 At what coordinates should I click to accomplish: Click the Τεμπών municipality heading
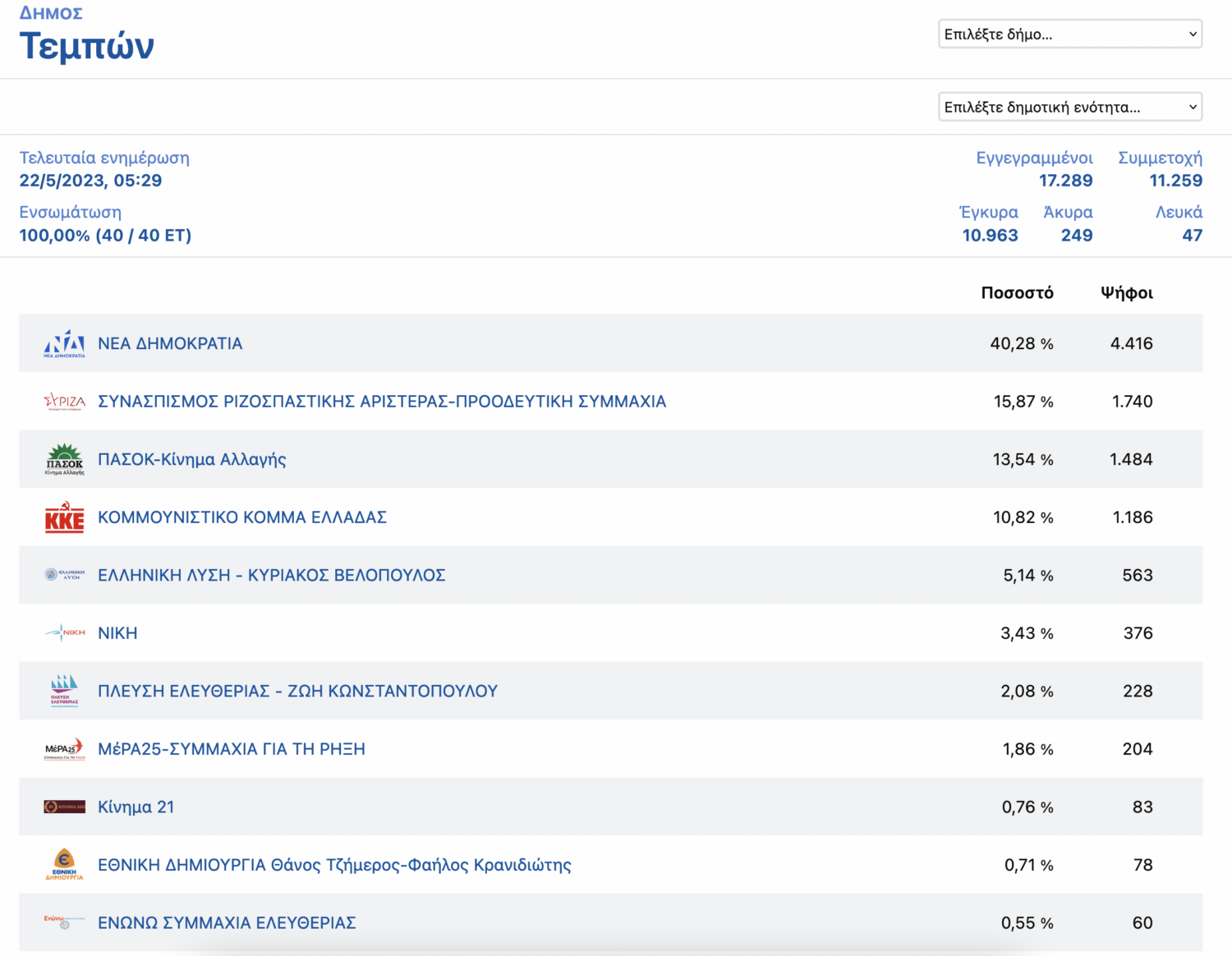click(87, 46)
